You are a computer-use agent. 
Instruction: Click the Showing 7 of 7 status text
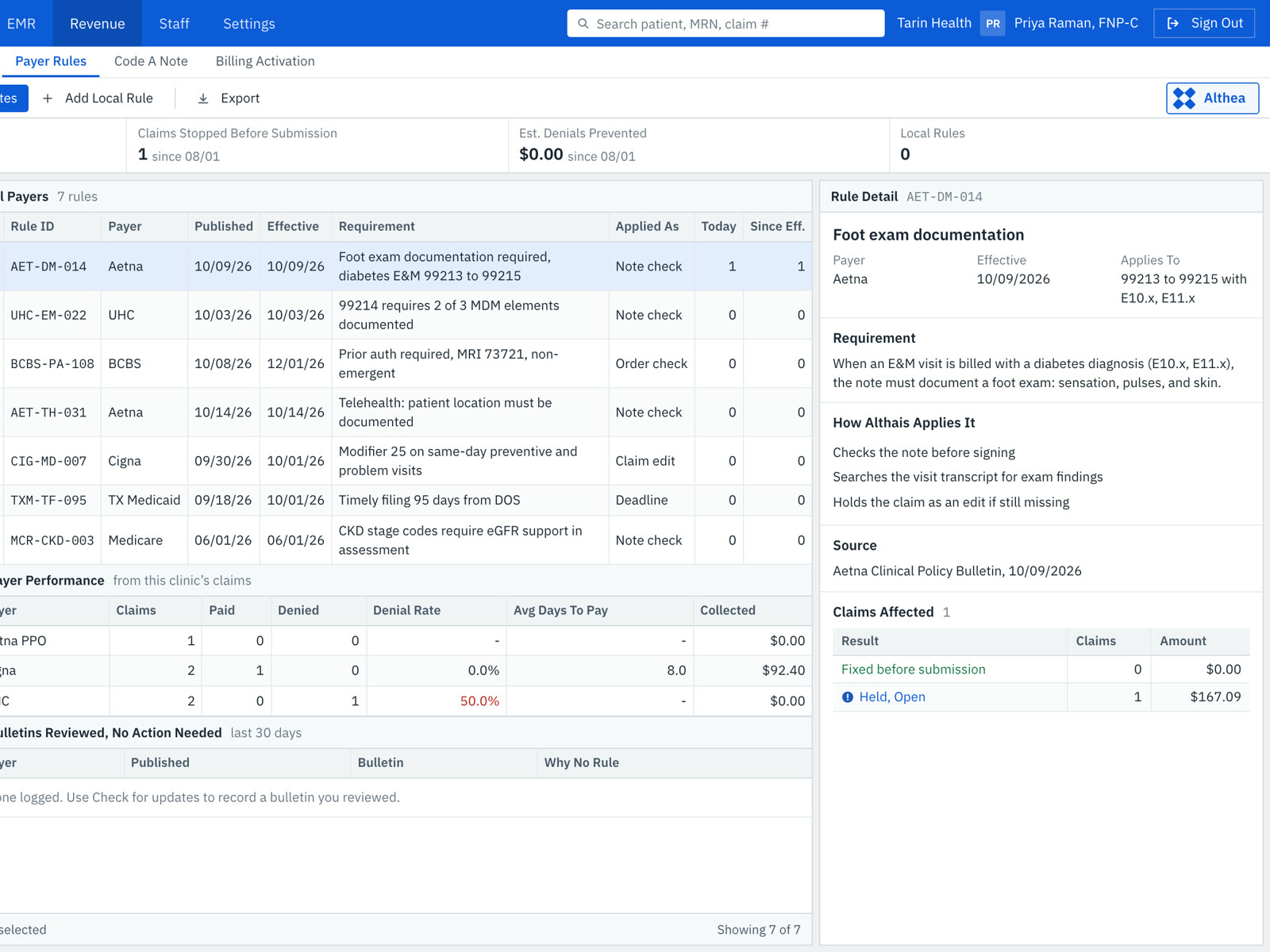(x=759, y=930)
